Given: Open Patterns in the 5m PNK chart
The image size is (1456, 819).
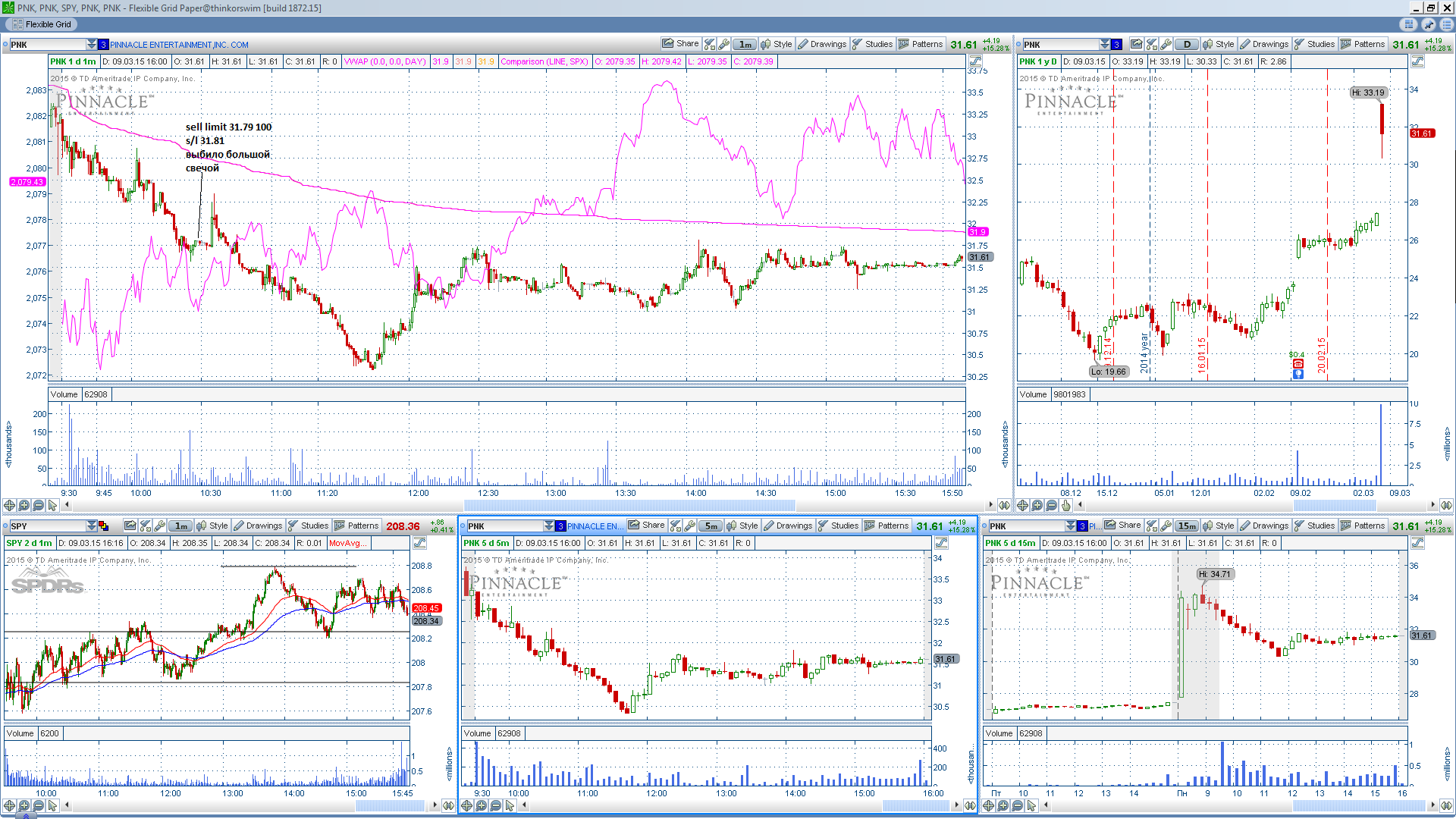Looking at the screenshot, I should [886, 526].
